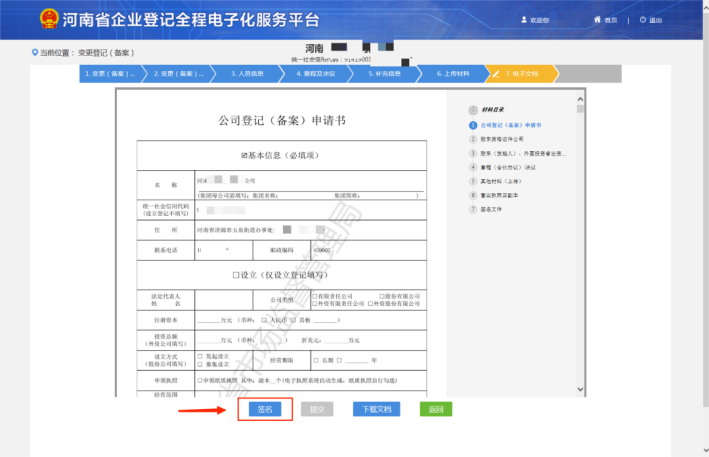Viewport: 709px width, 457px height.
Task: Click the 下载文档 button
Action: pyautogui.click(x=376, y=409)
